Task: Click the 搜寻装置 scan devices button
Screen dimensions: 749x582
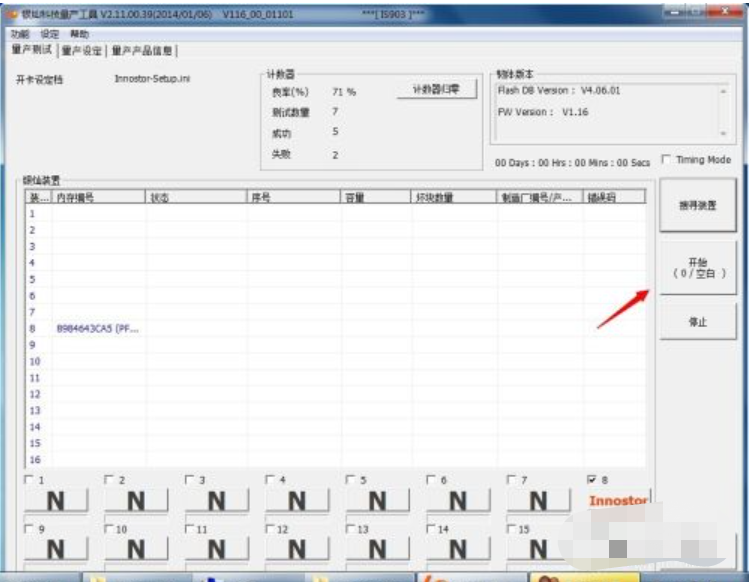Action: click(697, 205)
